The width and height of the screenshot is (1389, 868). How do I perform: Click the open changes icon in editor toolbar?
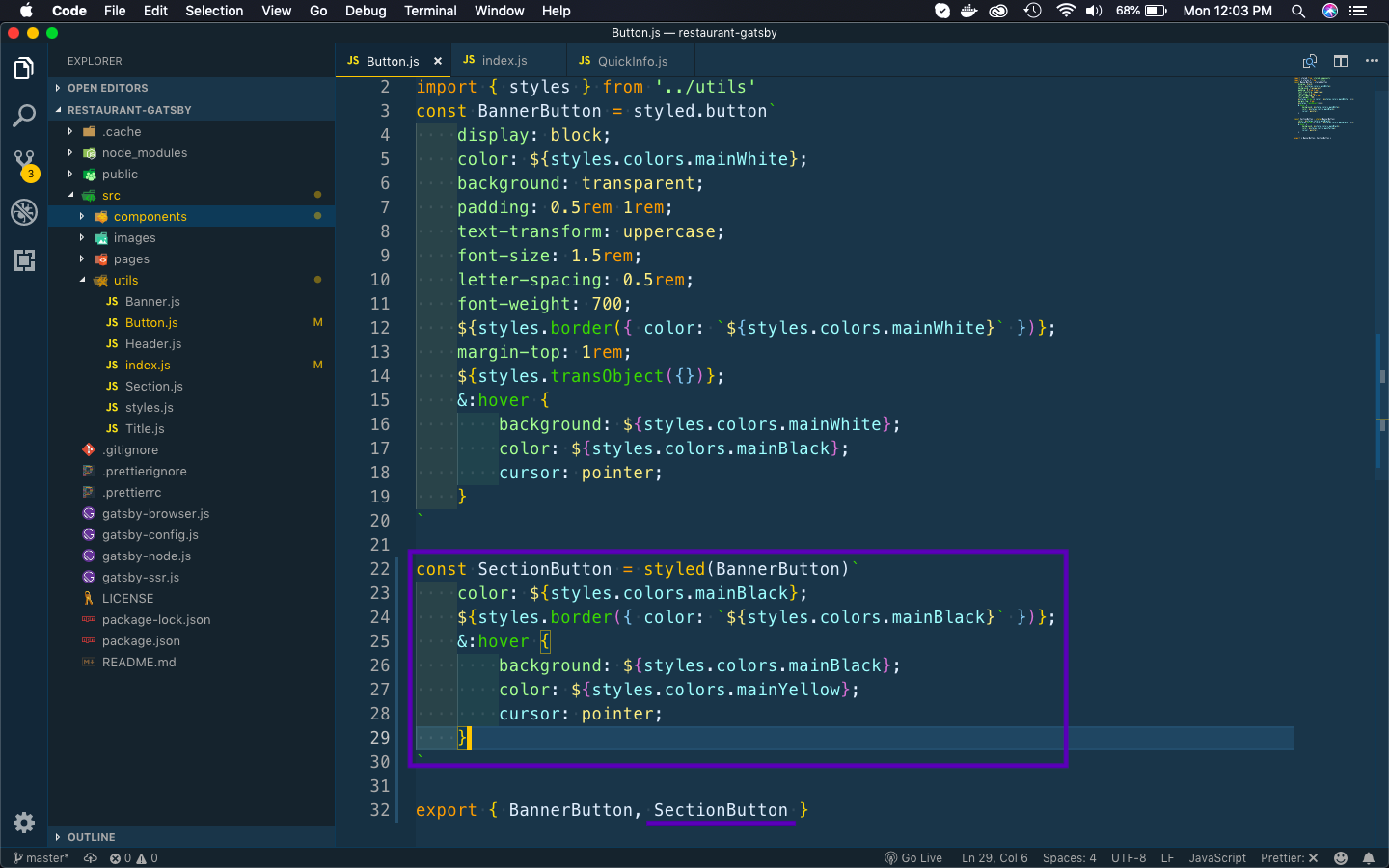point(1310,61)
